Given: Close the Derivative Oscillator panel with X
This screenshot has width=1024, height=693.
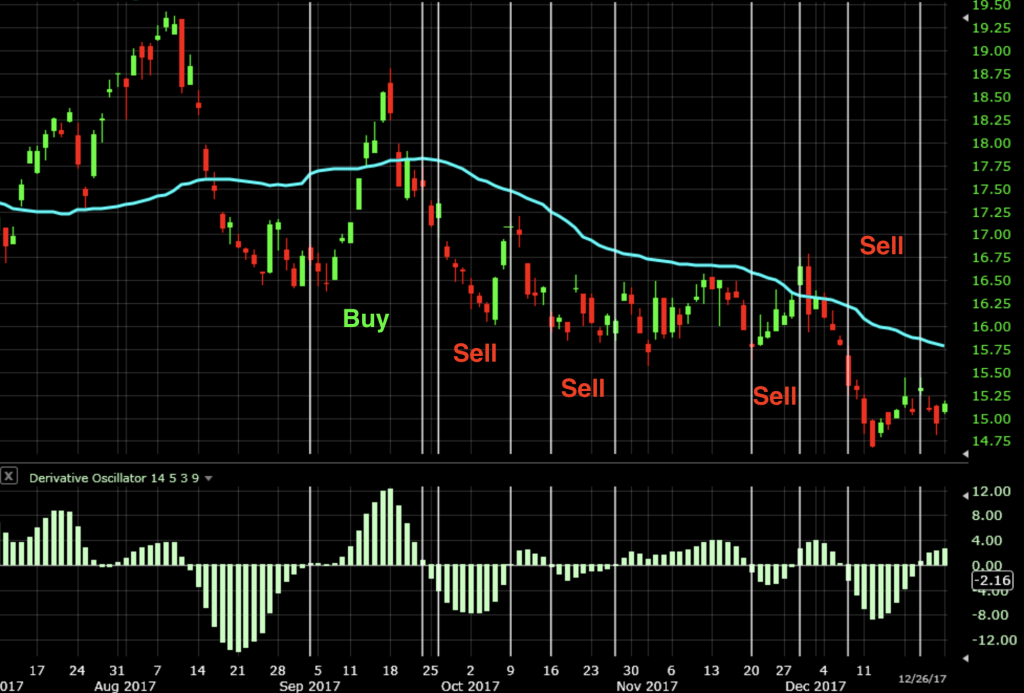Looking at the screenshot, I should pyautogui.click(x=8, y=476).
